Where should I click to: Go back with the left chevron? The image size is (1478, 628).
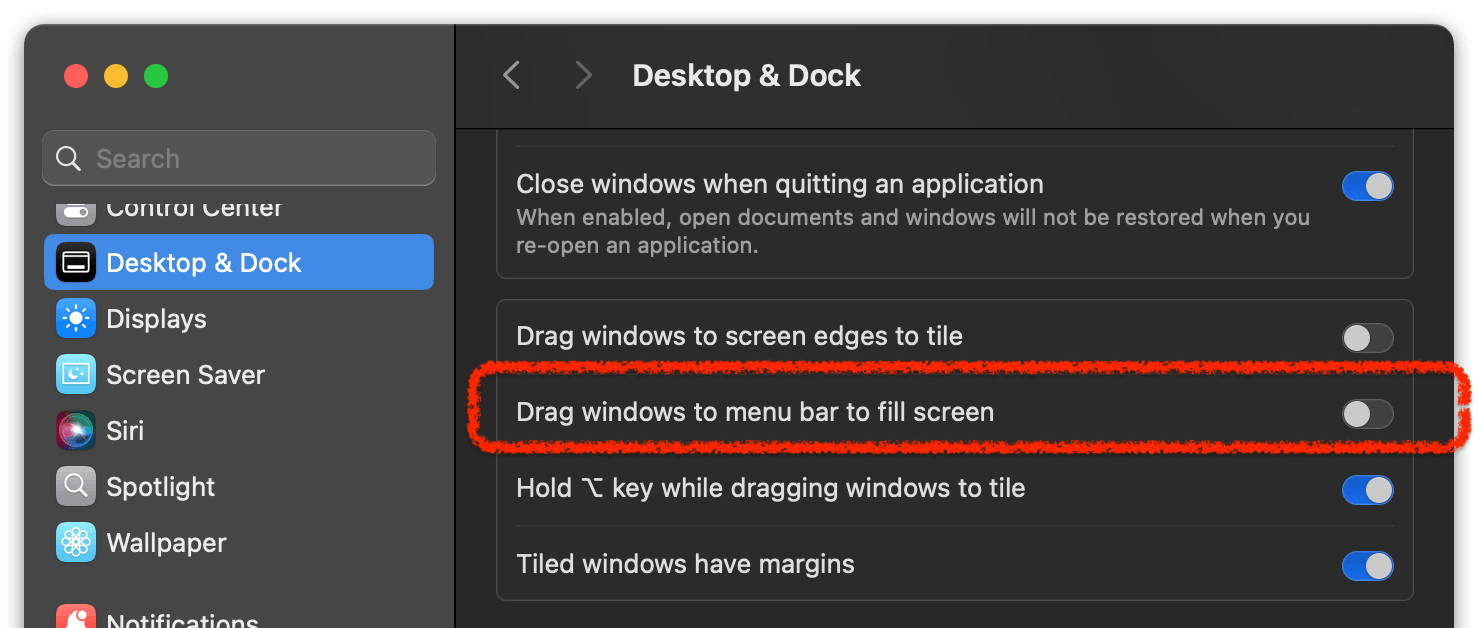[511, 75]
